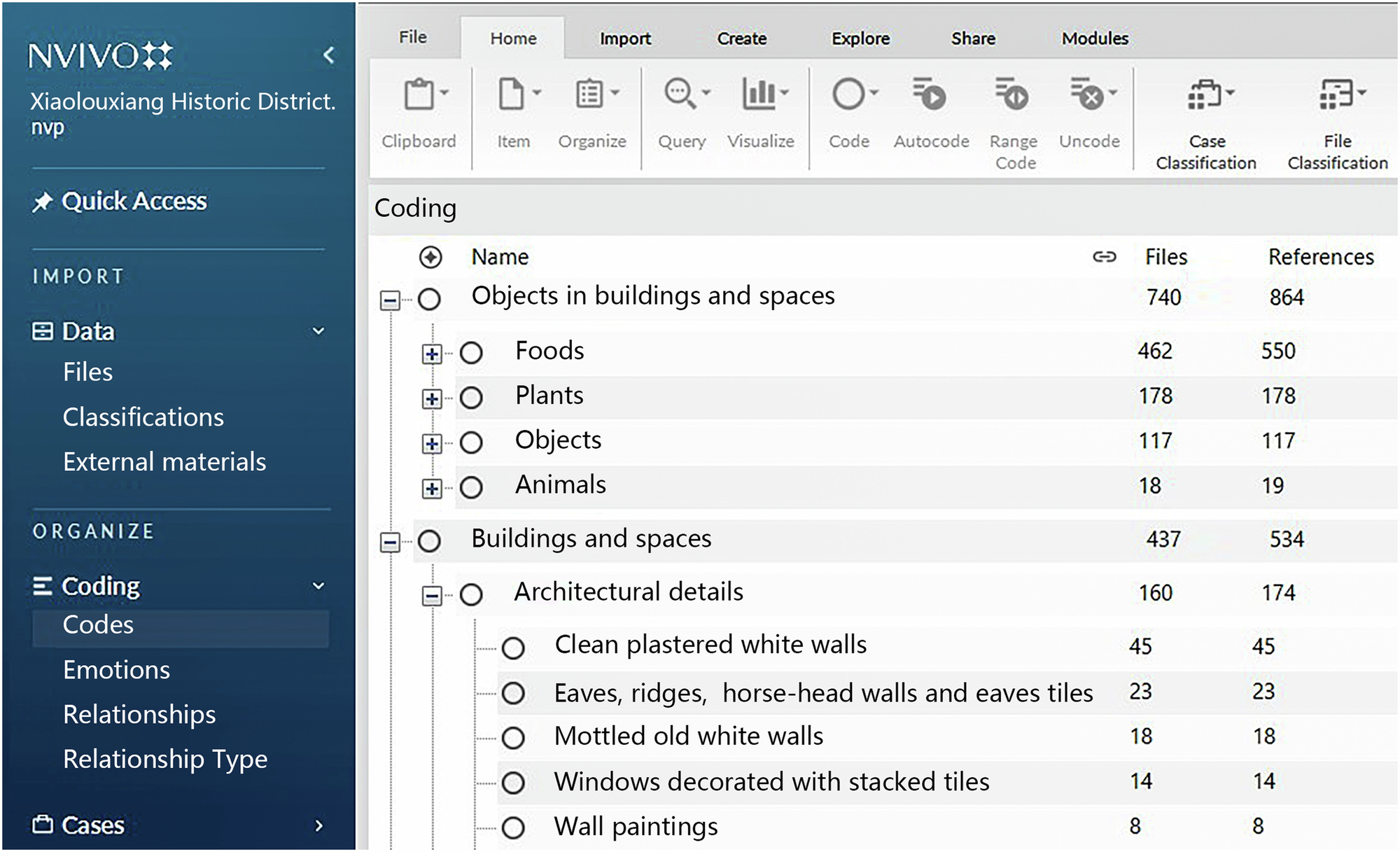1400x852 pixels.
Task: Open the Query magnifier tool
Action: tap(680, 94)
